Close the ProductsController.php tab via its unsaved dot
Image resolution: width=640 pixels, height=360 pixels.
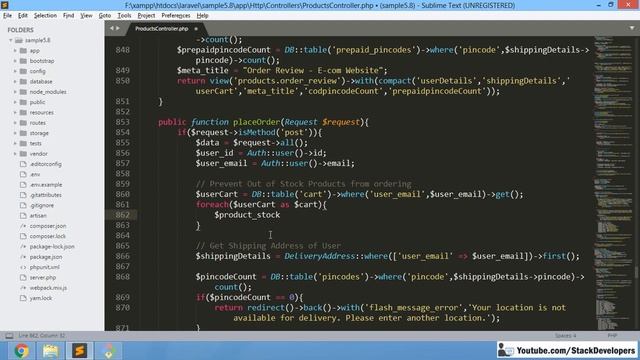point(196,29)
